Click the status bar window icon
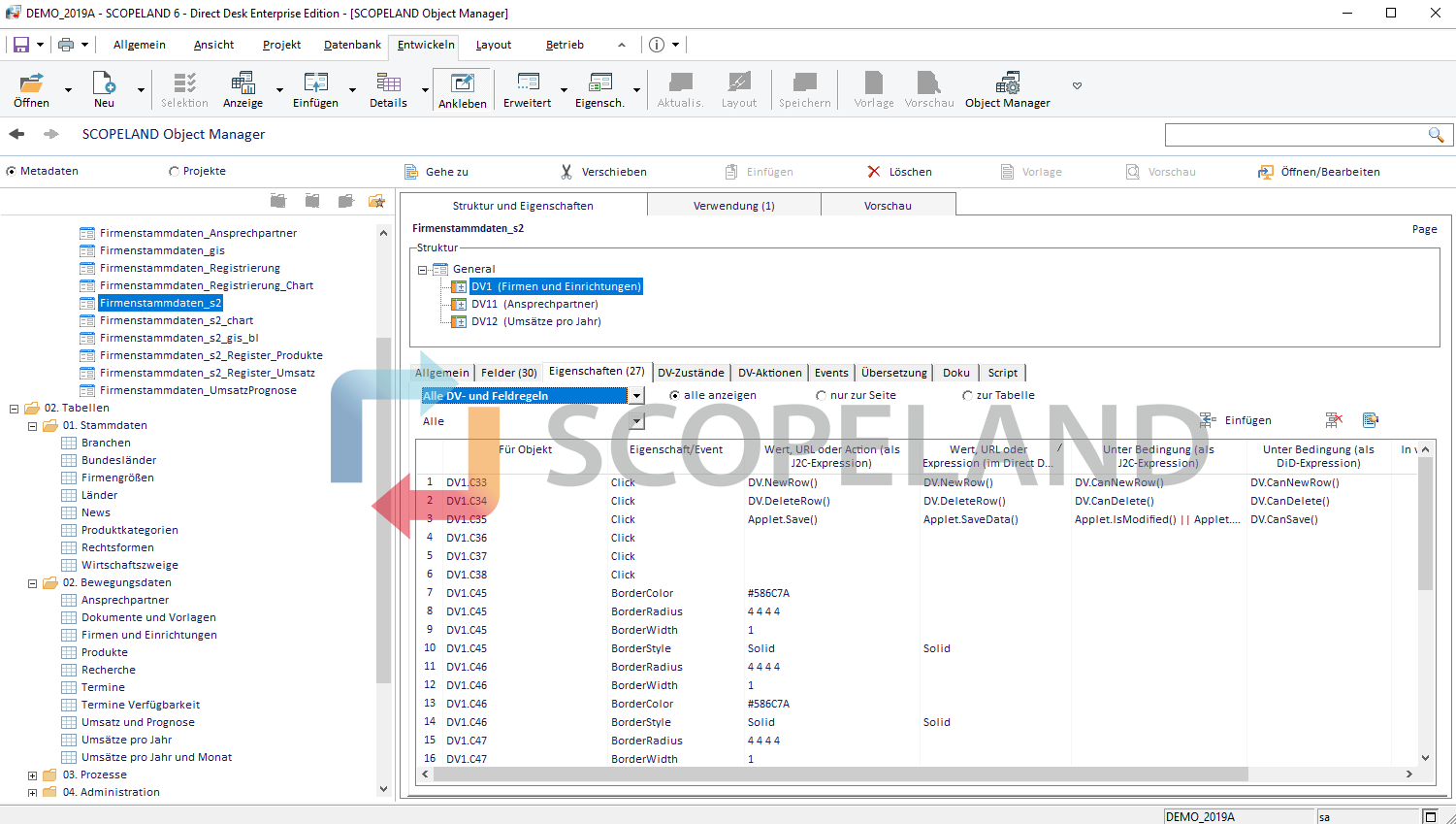 click(1430, 816)
